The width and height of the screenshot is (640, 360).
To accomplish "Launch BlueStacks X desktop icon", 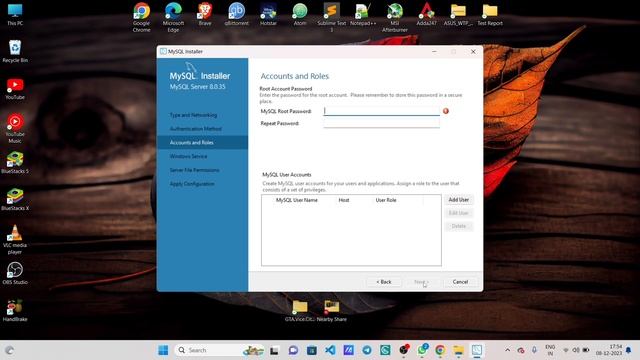I will click(x=15, y=199).
